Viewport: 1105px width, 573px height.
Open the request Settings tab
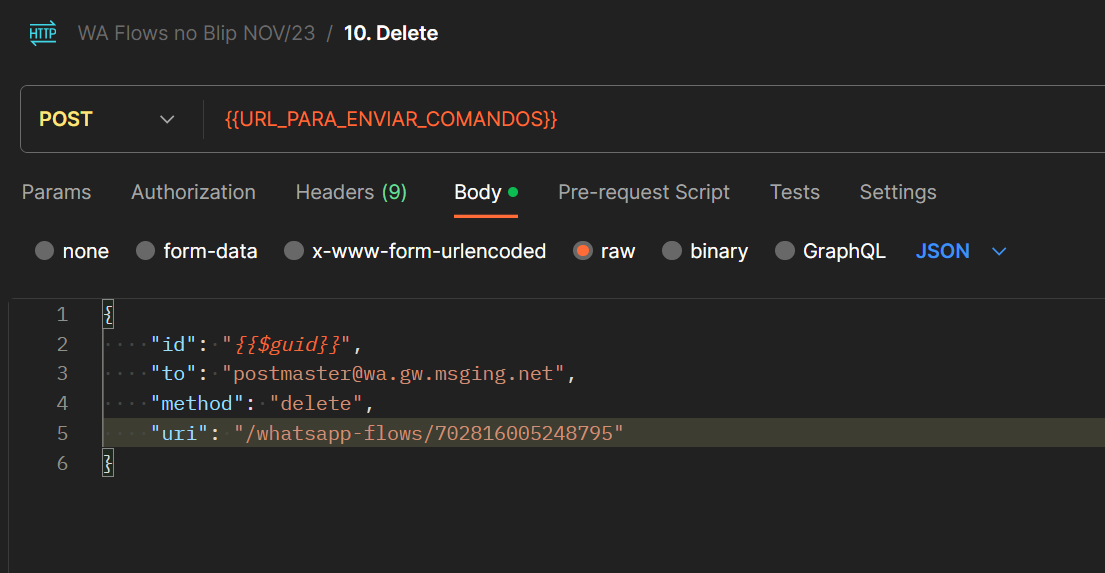898,192
